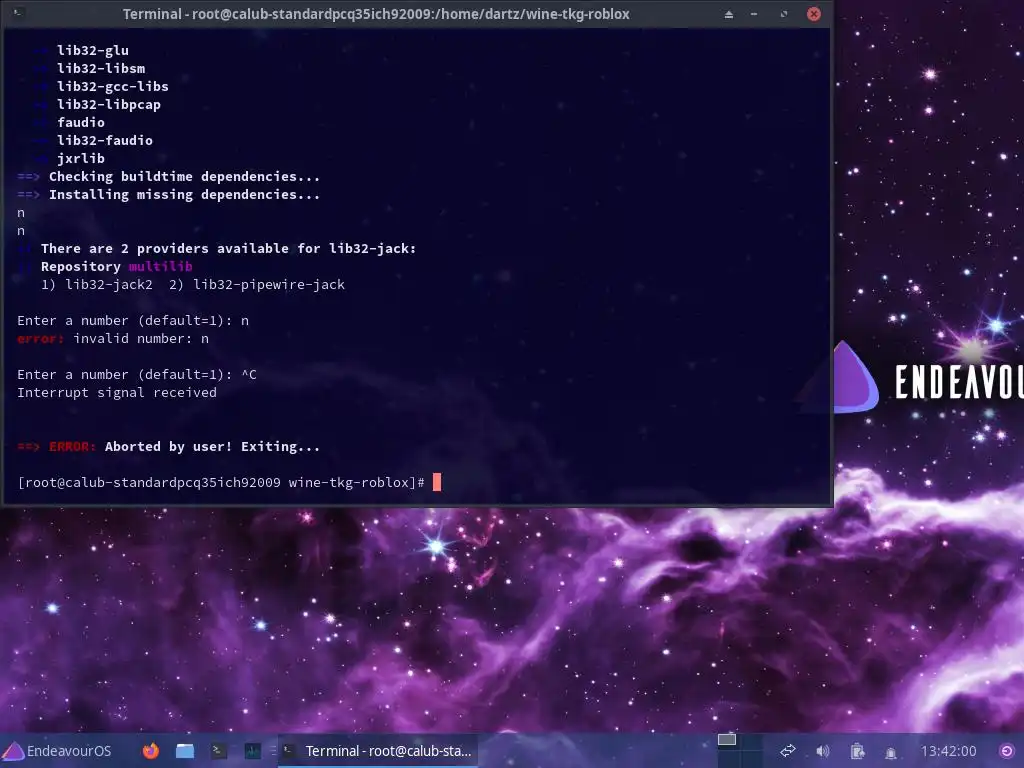Click the 'lib32-gcc-libs' package line
Image resolution: width=1024 pixels, height=768 pixels.
pyautogui.click(x=113, y=86)
